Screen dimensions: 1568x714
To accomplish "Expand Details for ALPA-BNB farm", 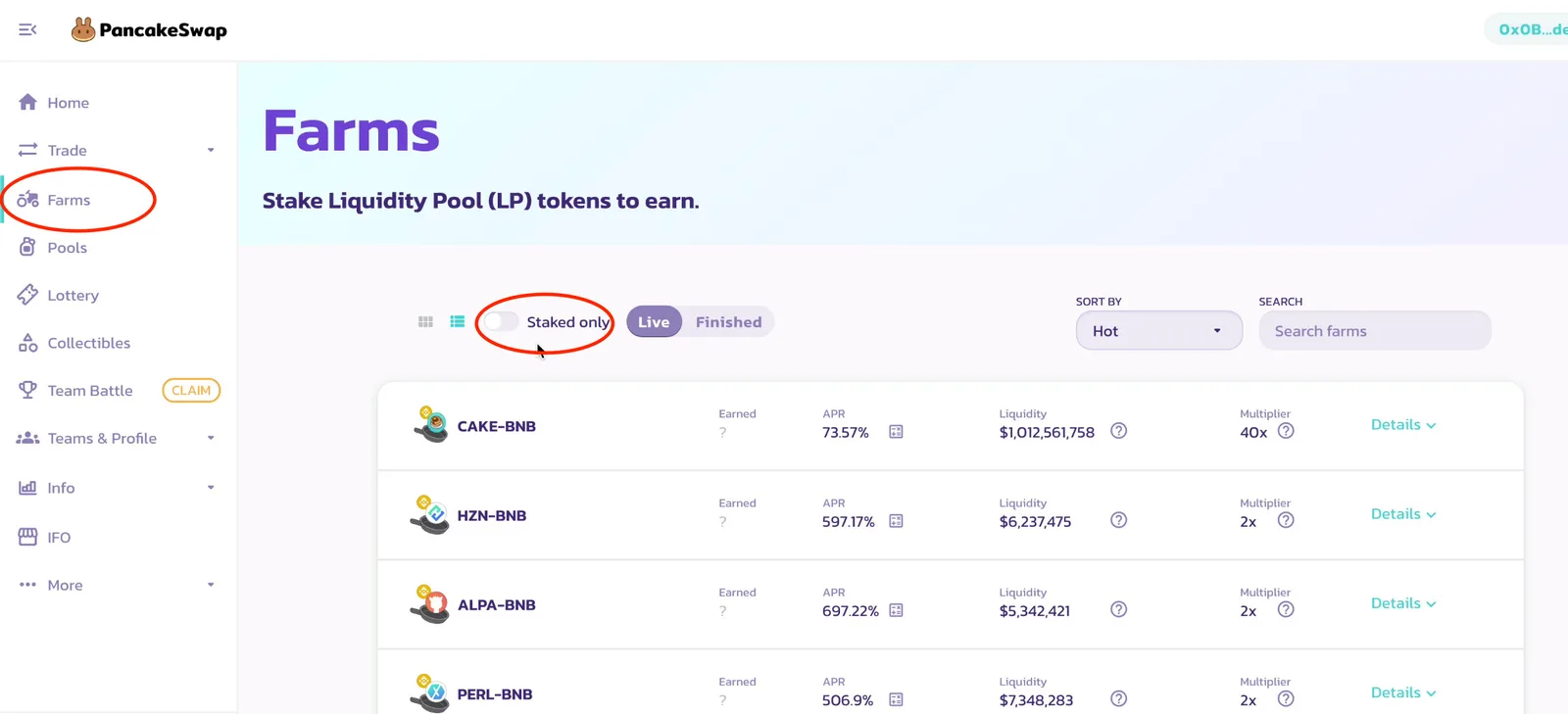I will 1403,603.
